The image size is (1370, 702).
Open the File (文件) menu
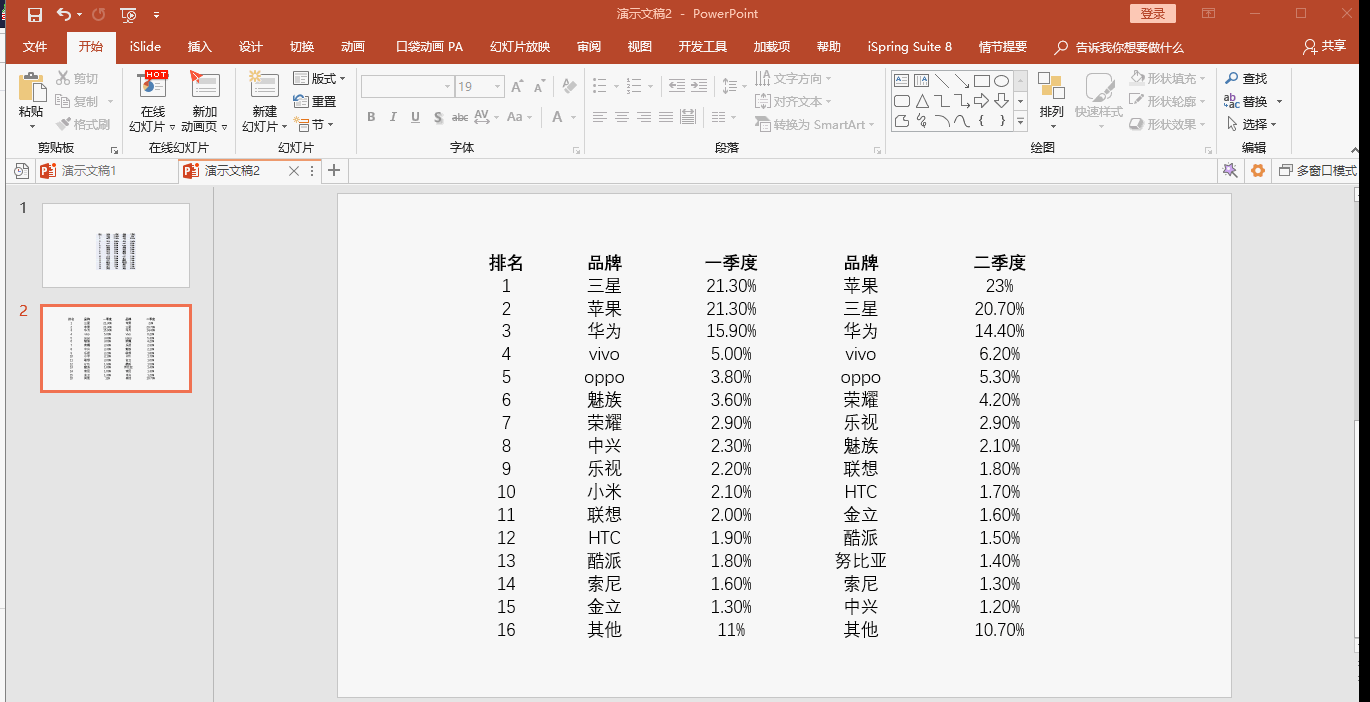click(35, 47)
